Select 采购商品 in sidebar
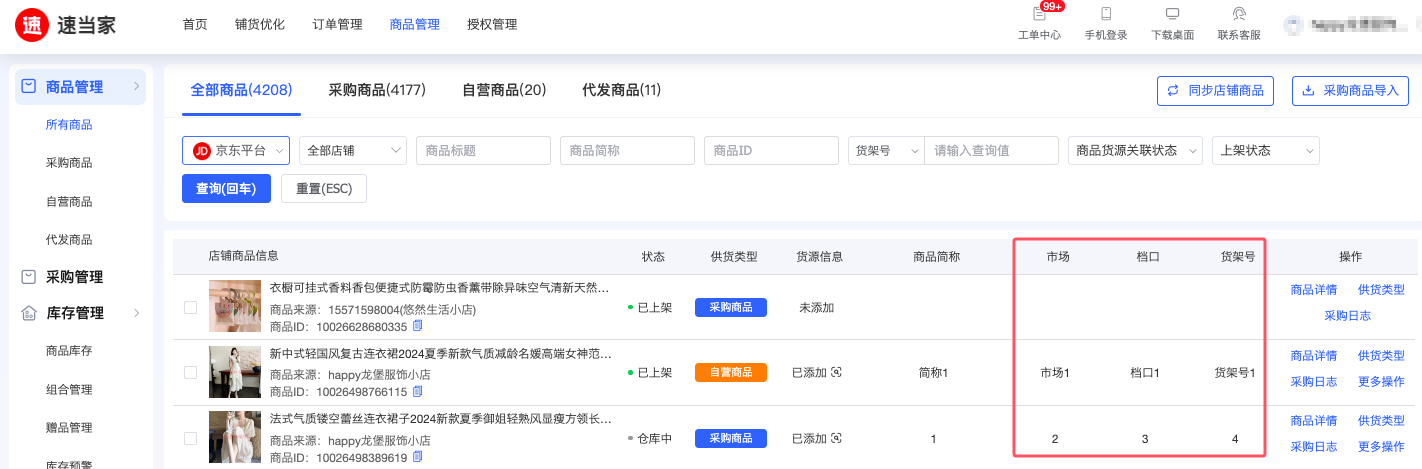The height and width of the screenshot is (469, 1422). pos(69,163)
